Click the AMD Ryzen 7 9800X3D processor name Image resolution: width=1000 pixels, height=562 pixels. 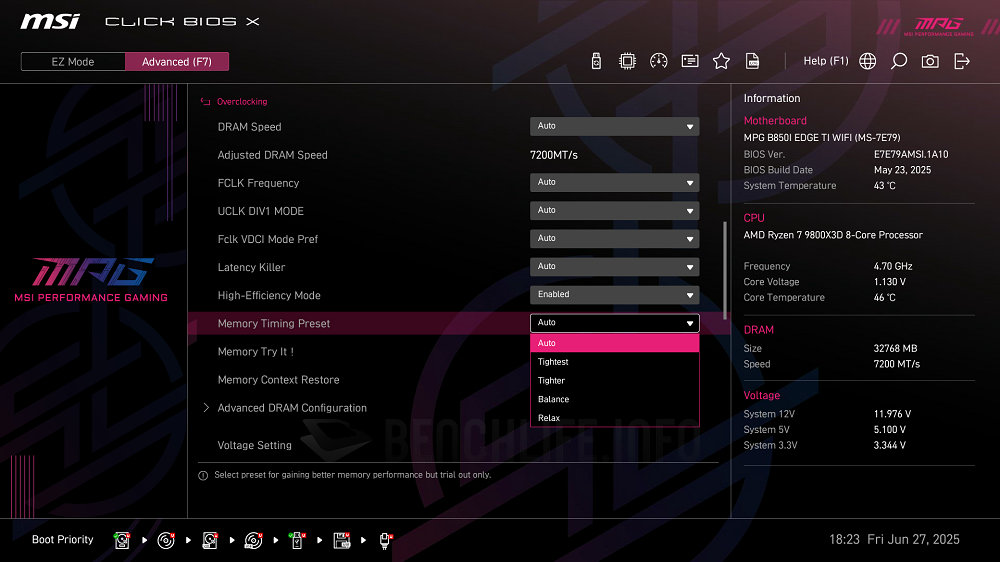(833, 235)
